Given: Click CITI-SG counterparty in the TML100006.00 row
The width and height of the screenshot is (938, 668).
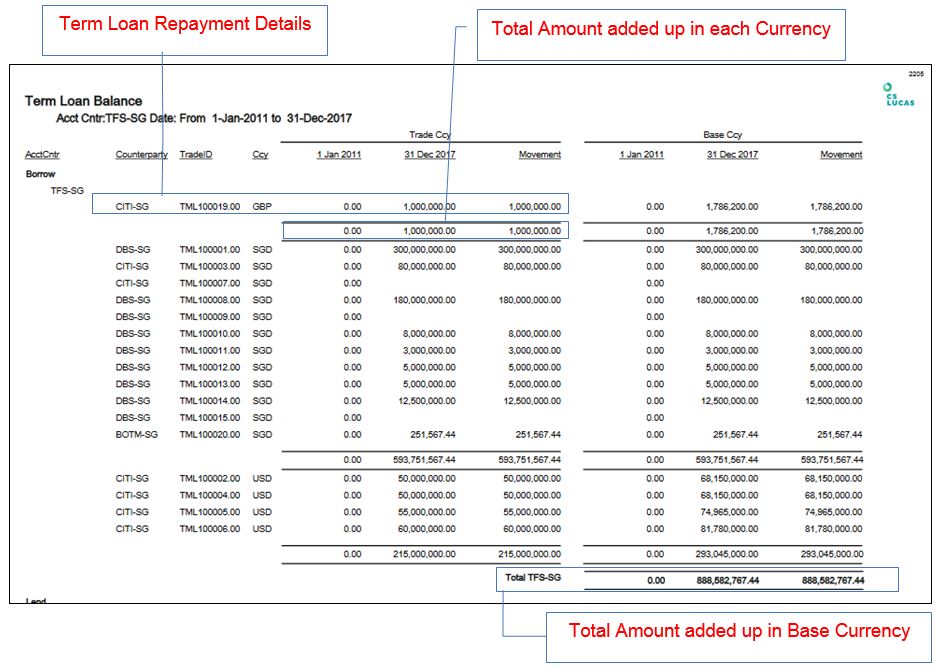Looking at the screenshot, I should tap(132, 529).
